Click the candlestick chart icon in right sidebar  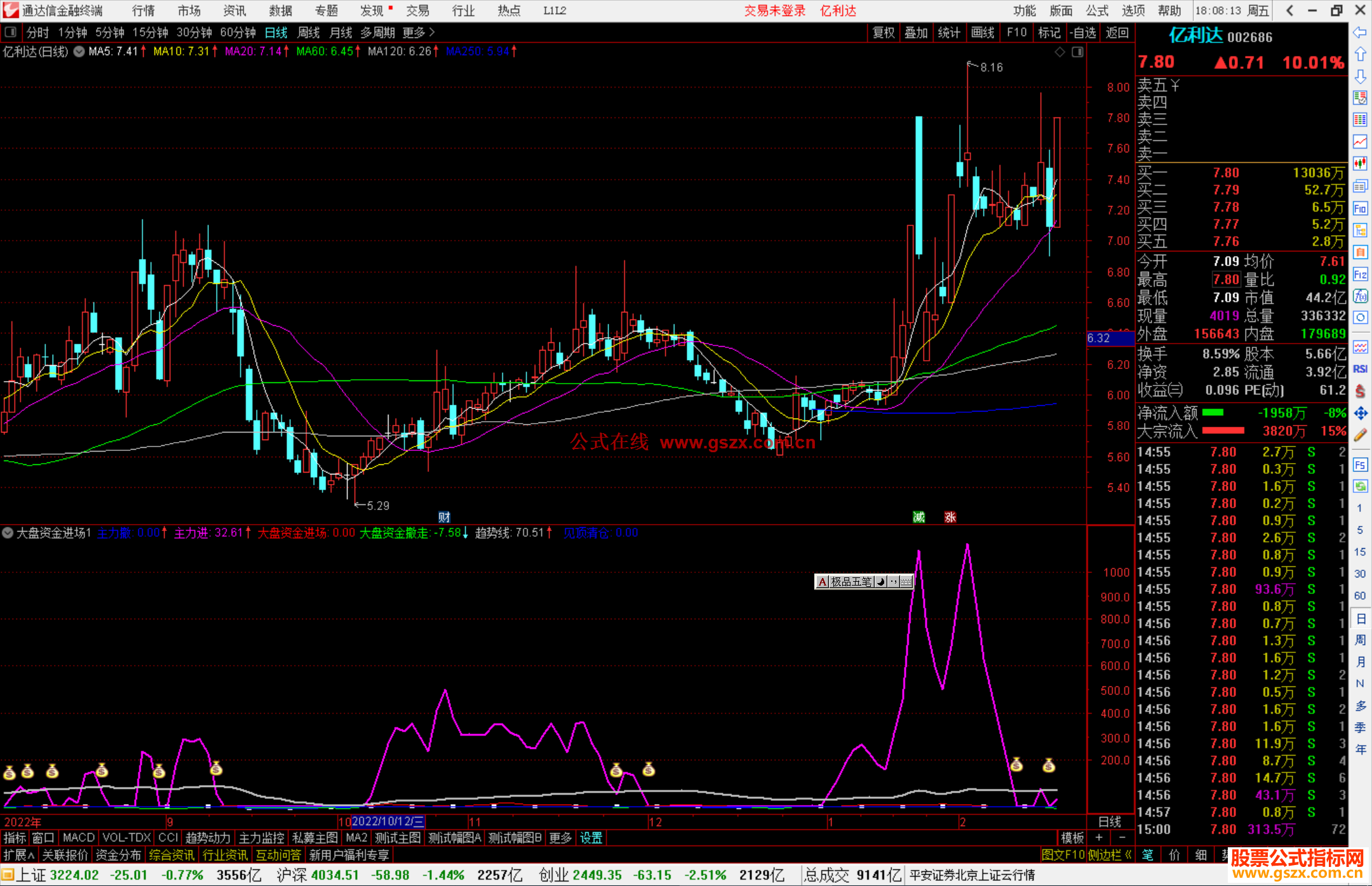(1360, 164)
